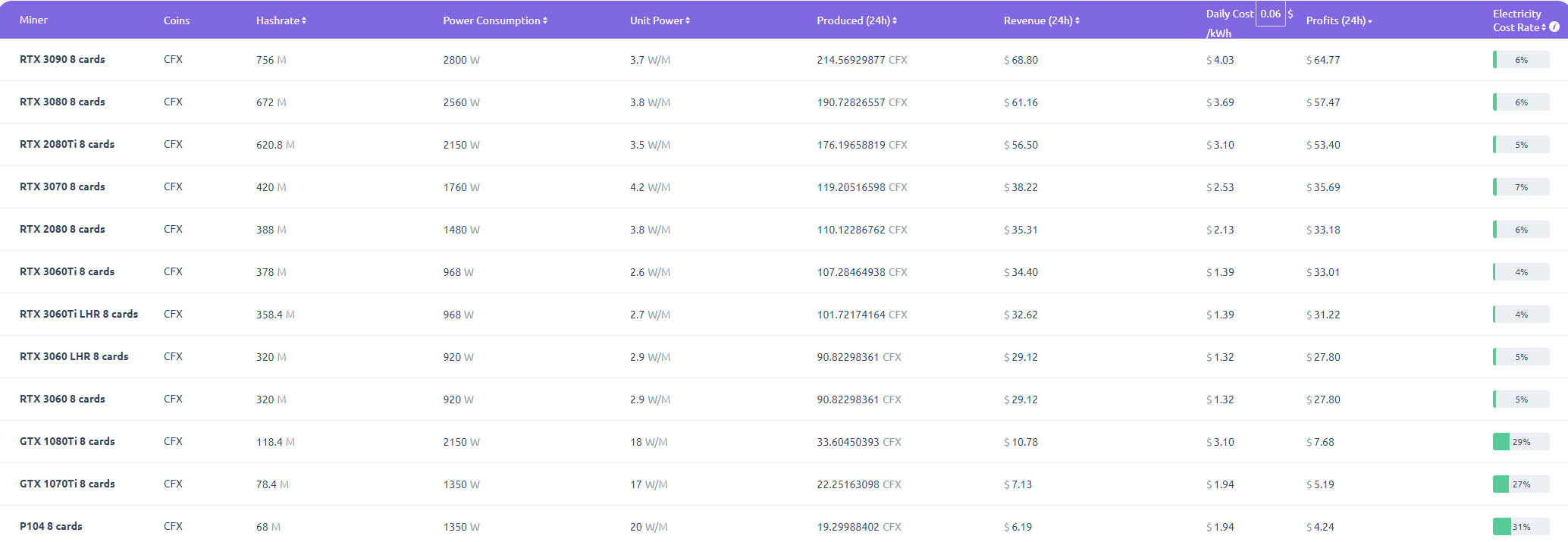Click the Power Consumption sort arrows

[x=545, y=20]
